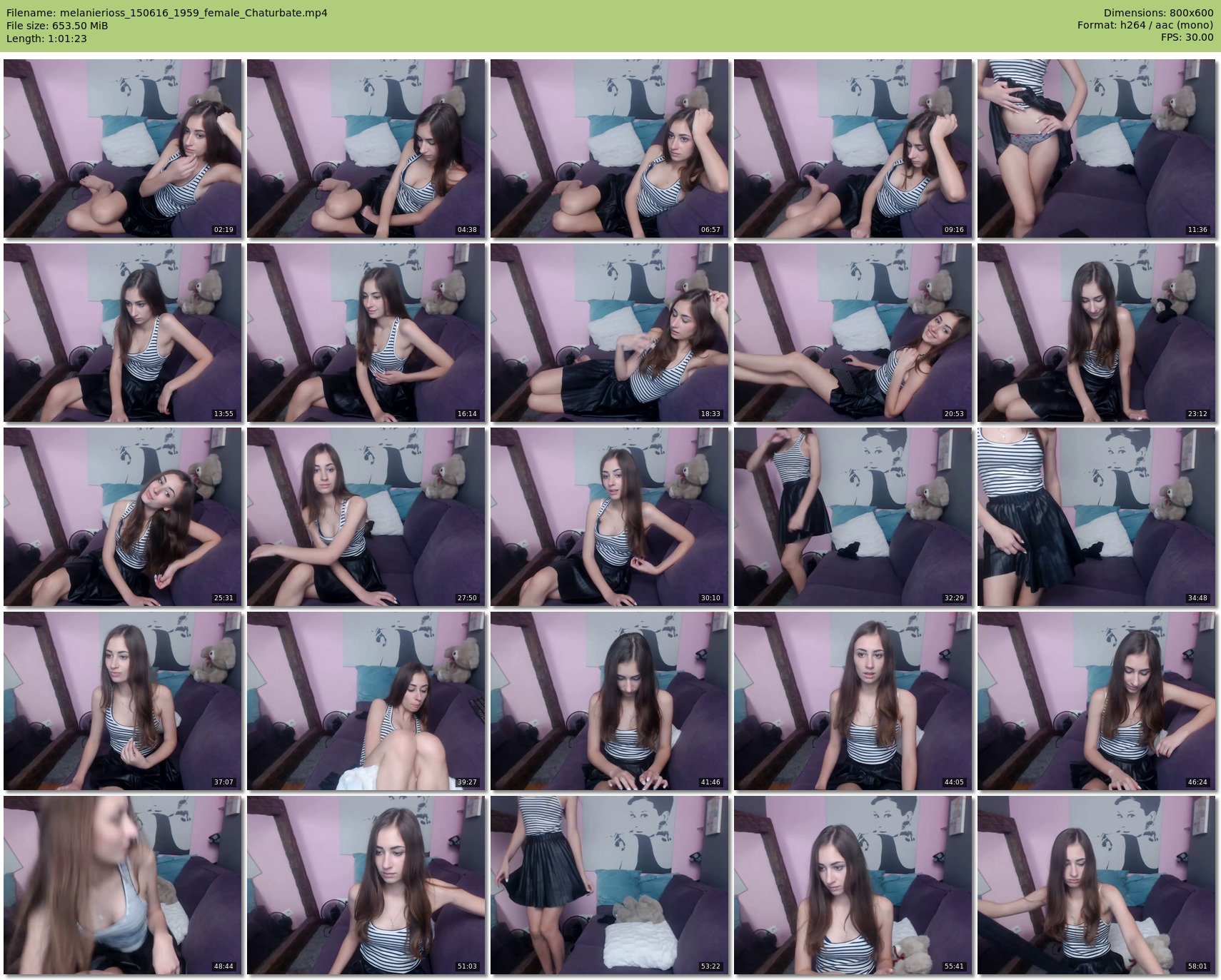This screenshot has height=980, width=1221.
Task: Select the thumbnail timestamped 27:50
Action: (x=366, y=517)
